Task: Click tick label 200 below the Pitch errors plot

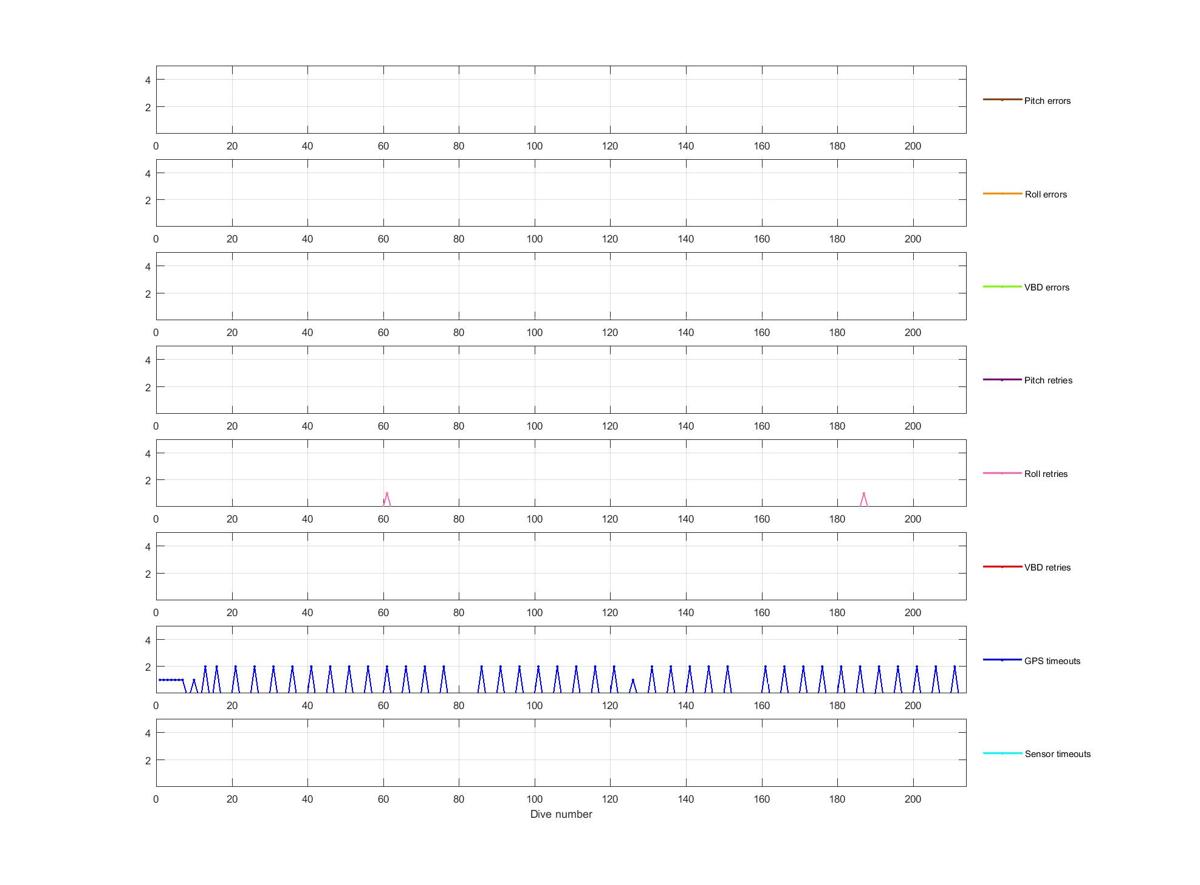Action: point(913,146)
